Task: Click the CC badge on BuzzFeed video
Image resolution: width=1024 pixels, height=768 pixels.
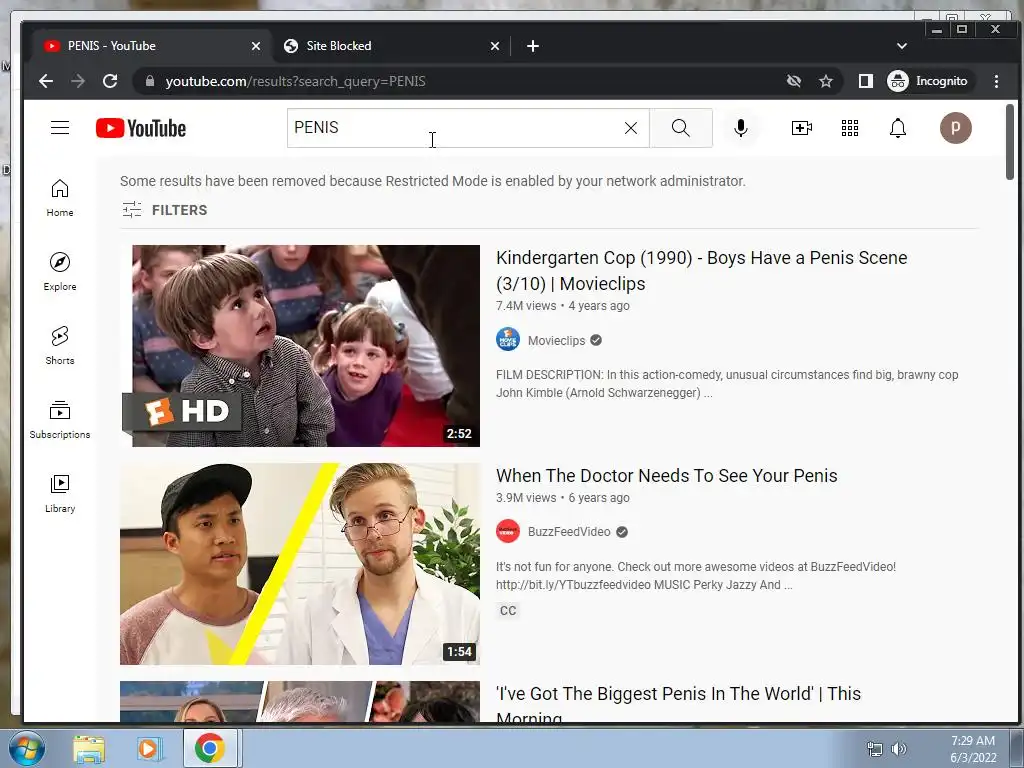Action: (x=508, y=611)
